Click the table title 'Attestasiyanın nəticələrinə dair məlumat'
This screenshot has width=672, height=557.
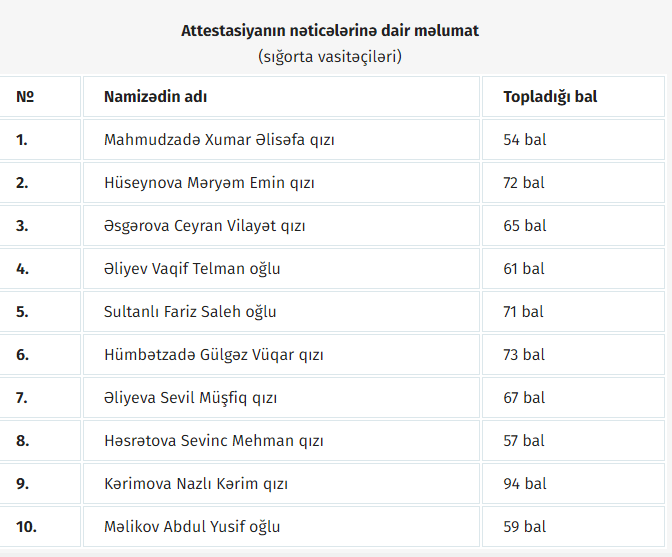tap(330, 31)
